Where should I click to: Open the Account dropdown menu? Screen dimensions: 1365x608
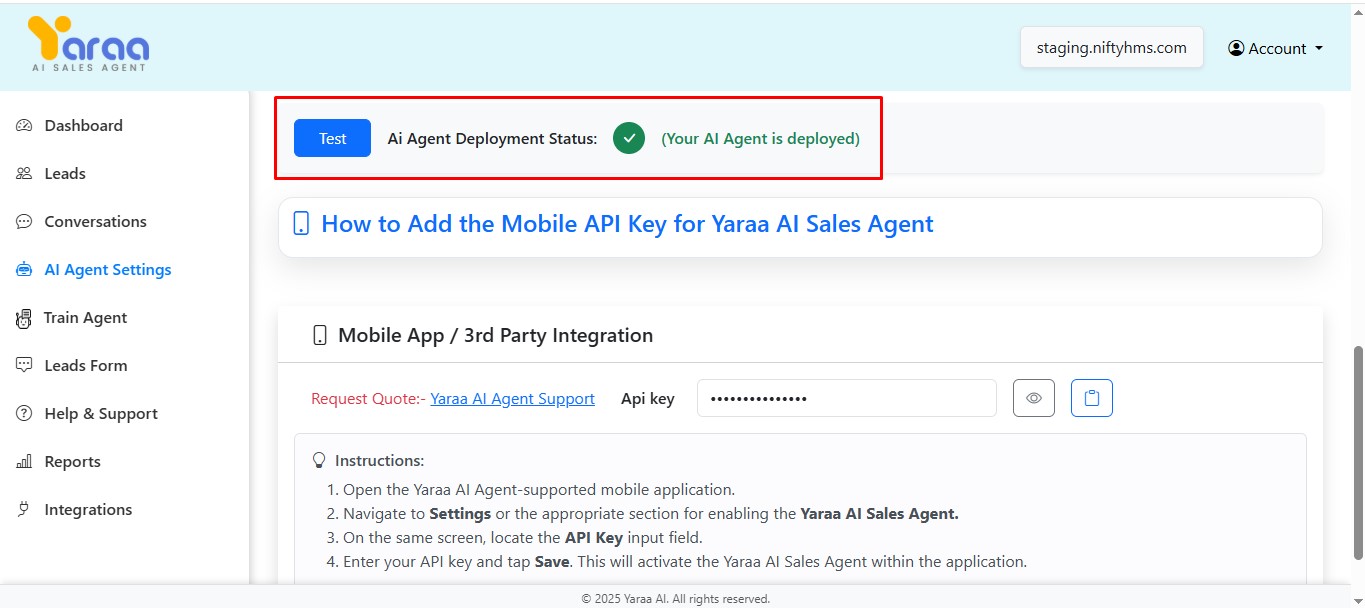coord(1276,48)
